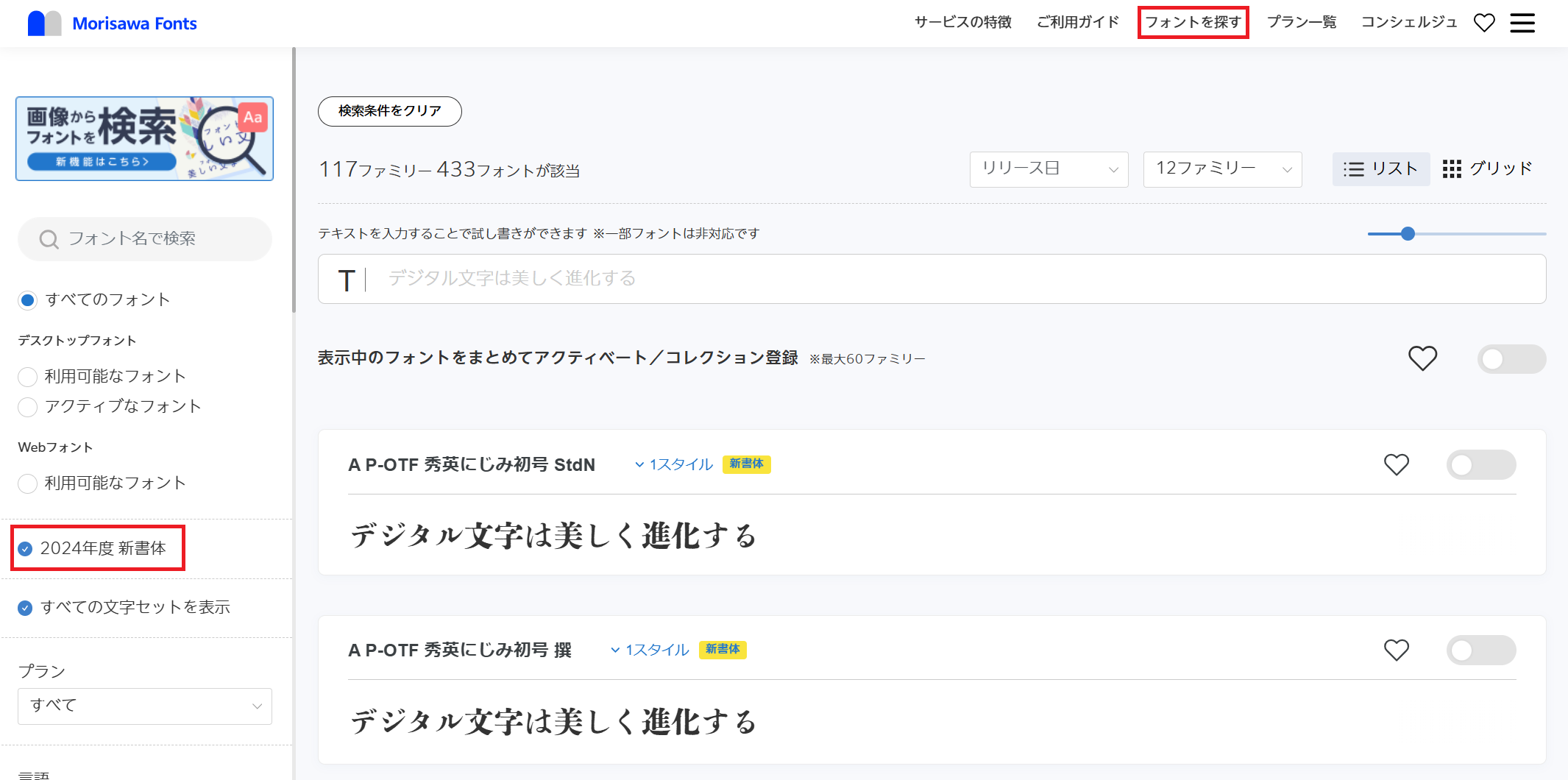Select アクティブなフォント radio option
This screenshot has width=1568, height=780.
point(27,407)
